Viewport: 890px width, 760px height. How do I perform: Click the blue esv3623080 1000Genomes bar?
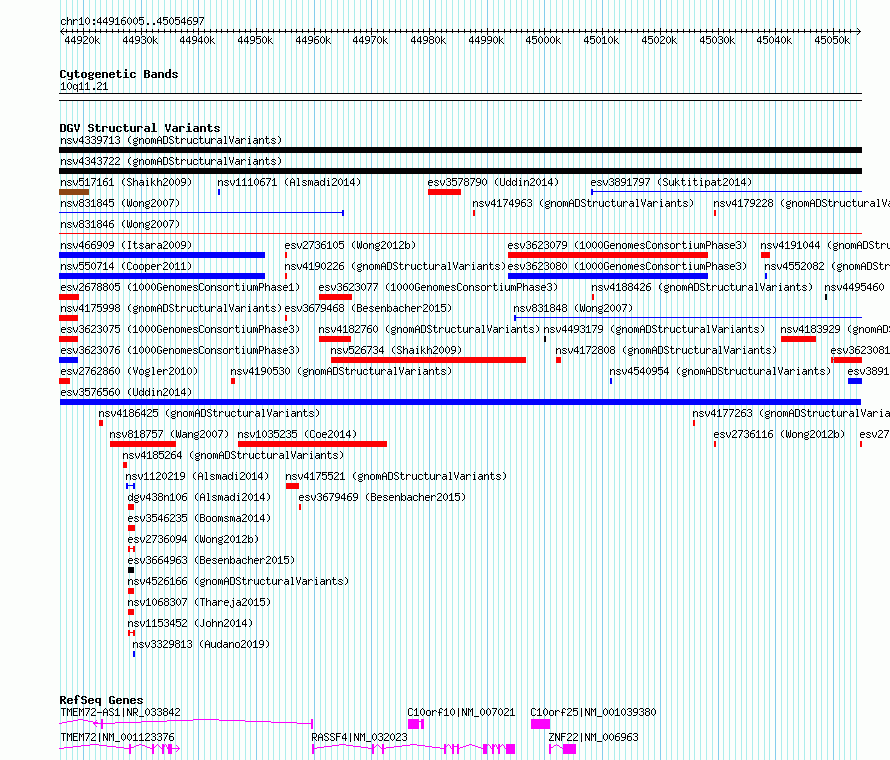608,276
